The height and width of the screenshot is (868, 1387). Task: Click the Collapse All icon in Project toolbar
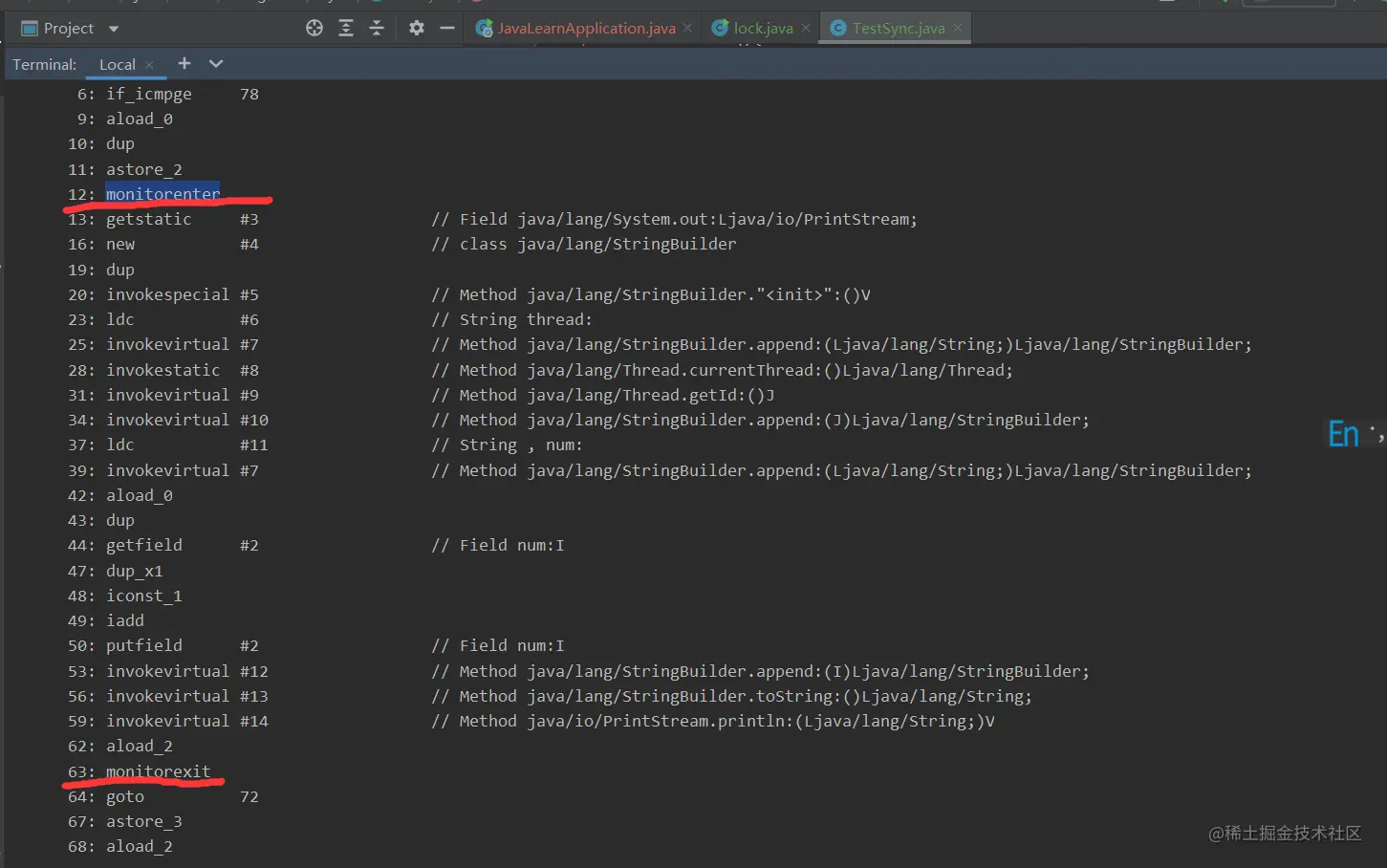(377, 29)
